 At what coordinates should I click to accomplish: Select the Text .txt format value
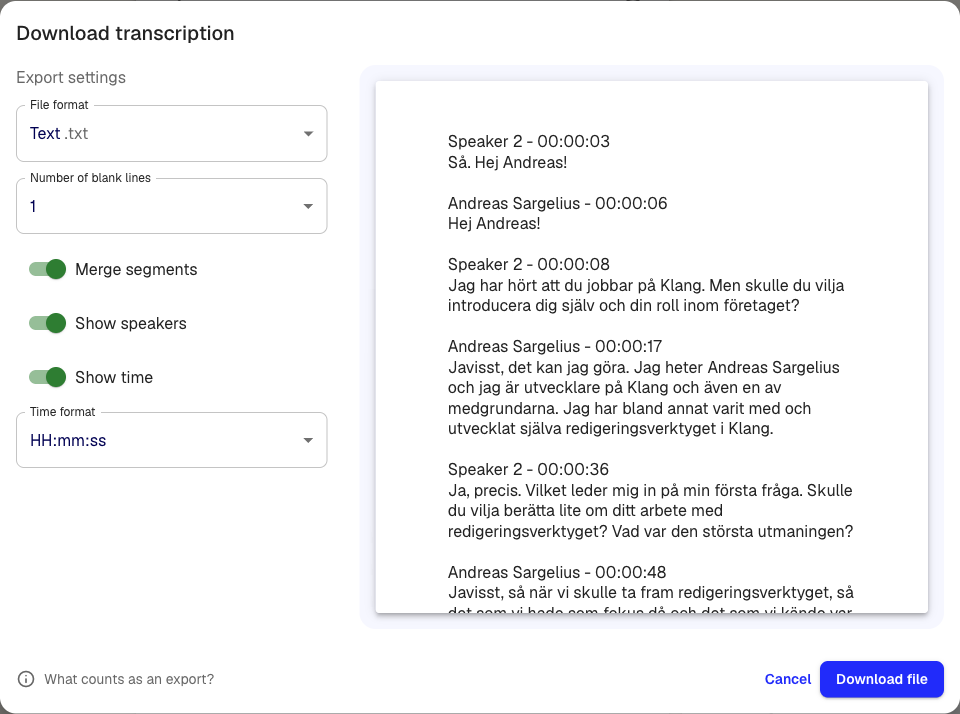[60, 133]
